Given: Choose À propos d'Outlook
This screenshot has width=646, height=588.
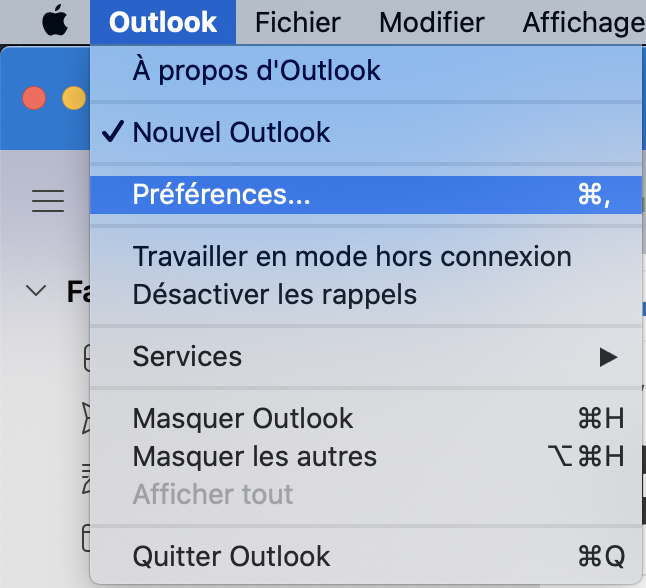Looking at the screenshot, I should [257, 70].
